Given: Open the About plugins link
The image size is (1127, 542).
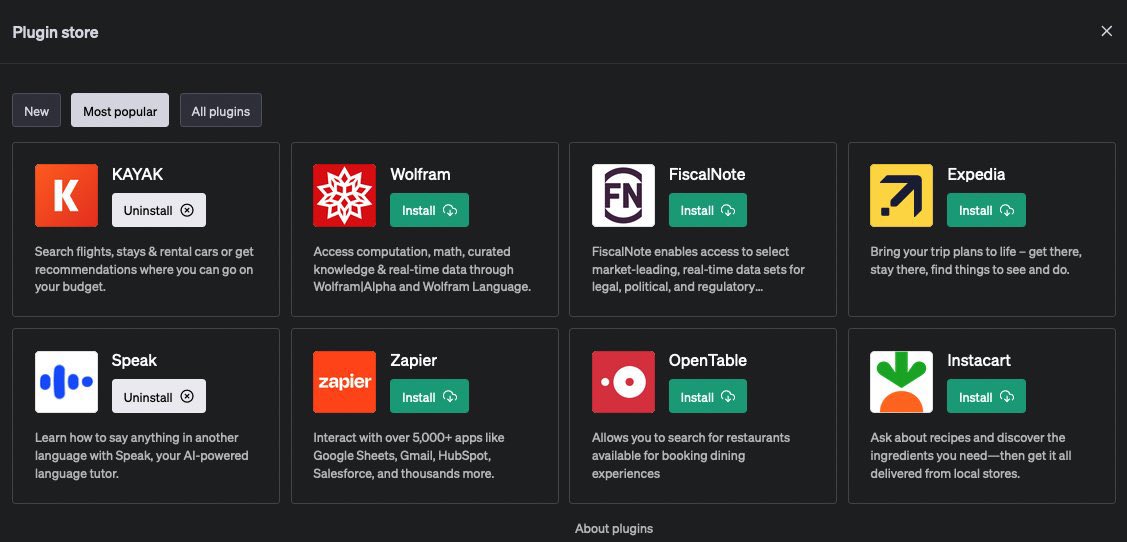Looking at the screenshot, I should coord(614,528).
